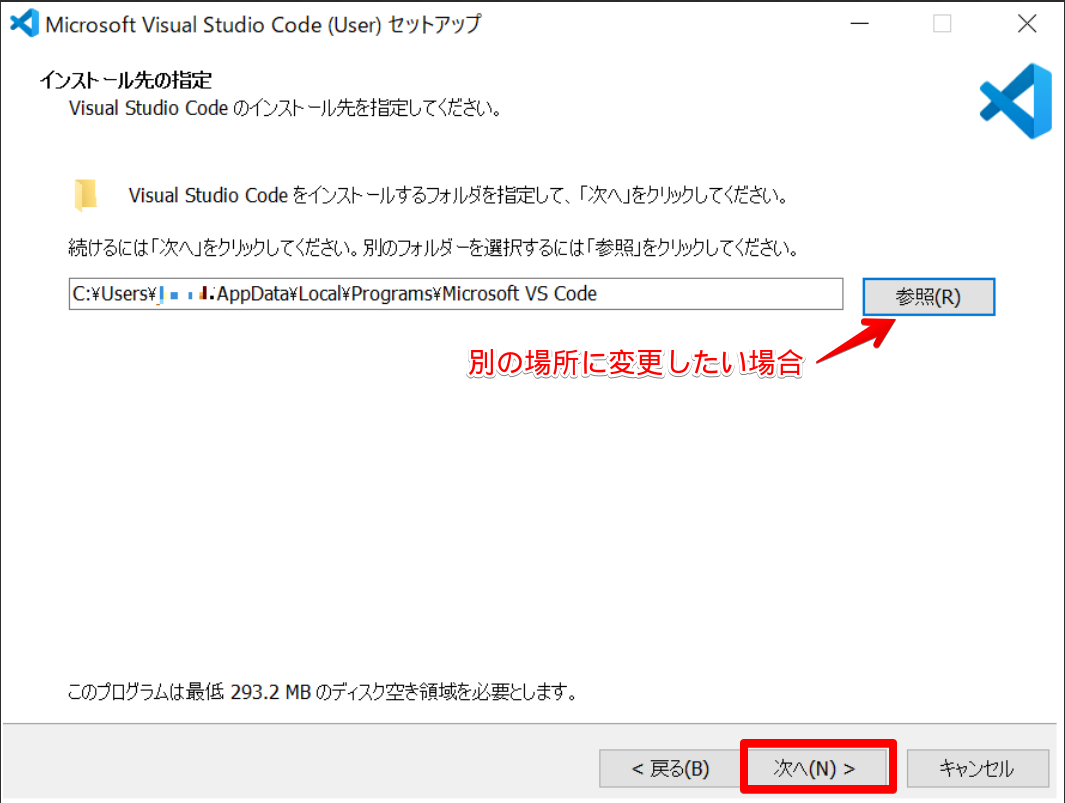This screenshot has height=803, width=1065.
Task: Close the setup window
Action: coord(1027,24)
